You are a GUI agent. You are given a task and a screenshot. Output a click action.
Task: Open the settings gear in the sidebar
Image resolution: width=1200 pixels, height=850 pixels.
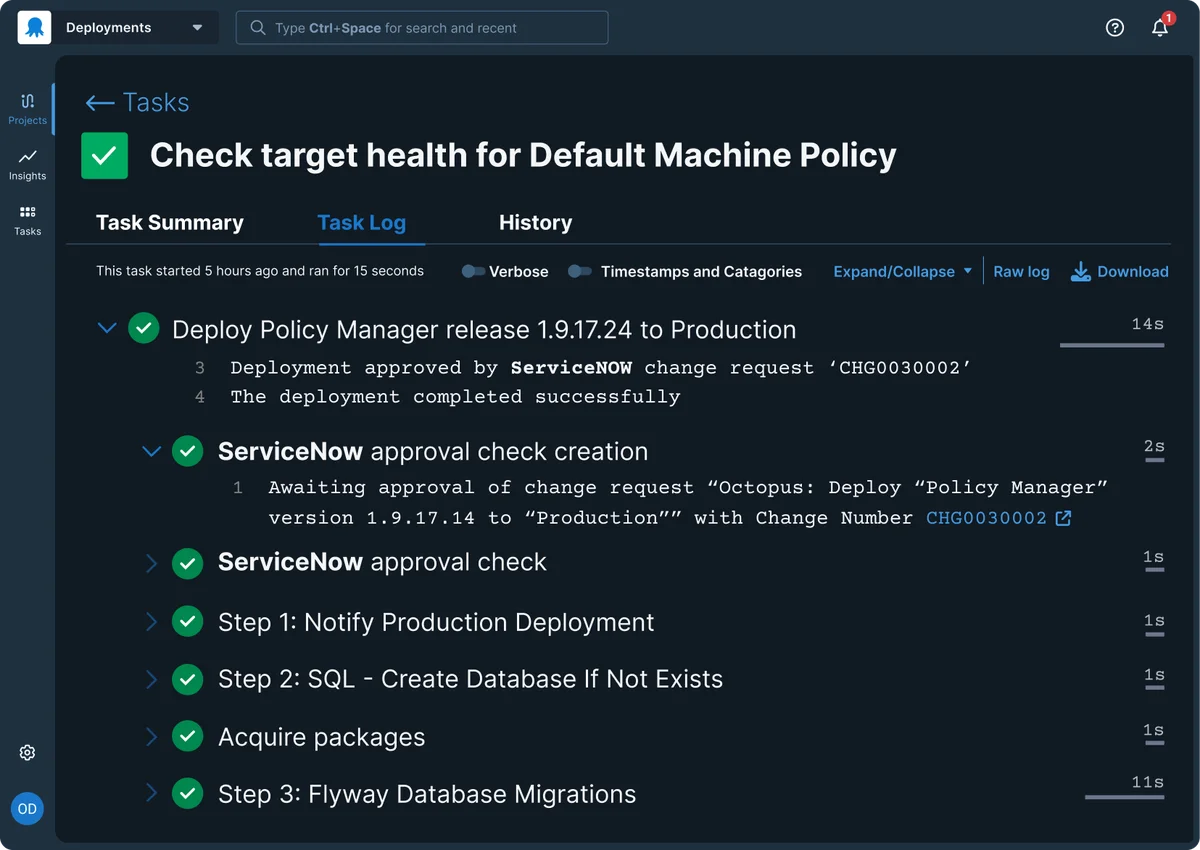point(28,753)
